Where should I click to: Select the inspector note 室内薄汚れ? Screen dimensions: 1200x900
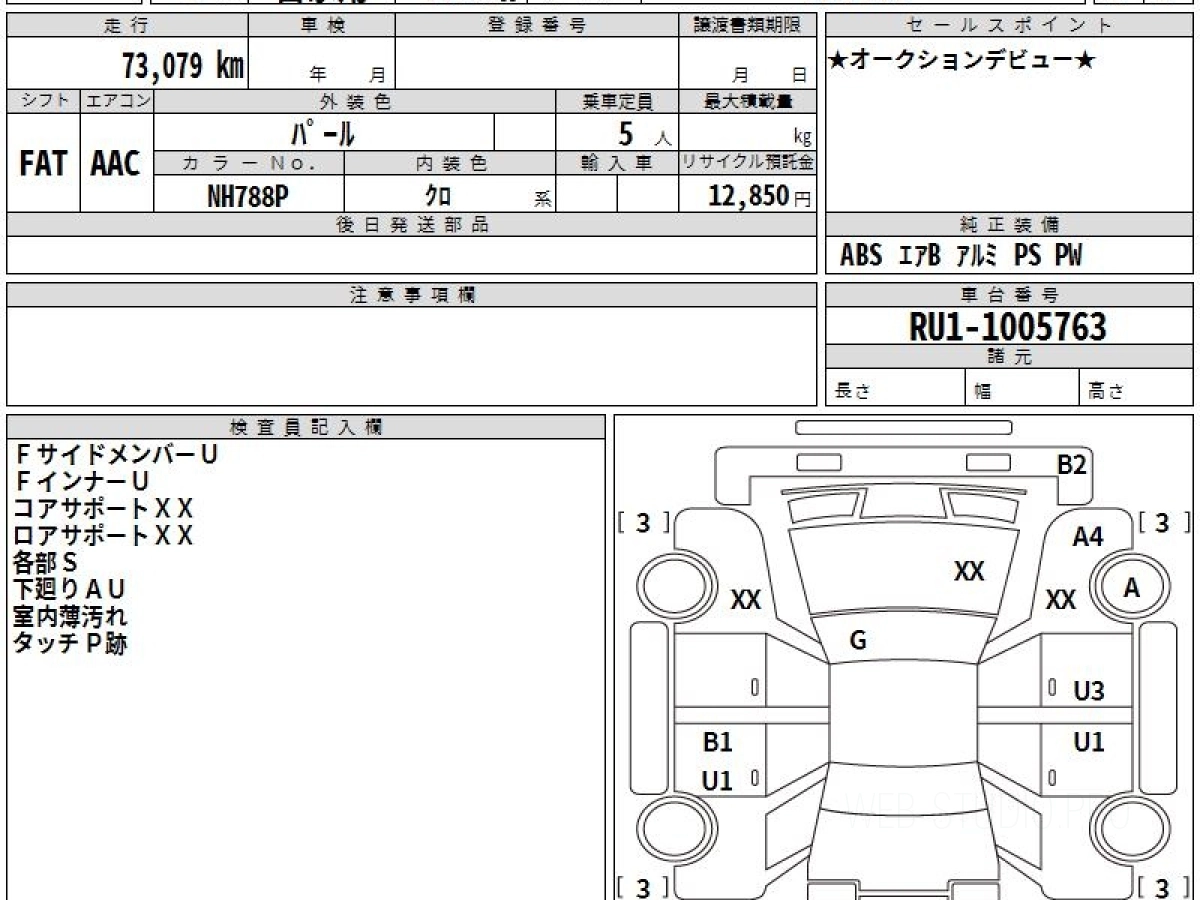pyautogui.click(x=70, y=616)
